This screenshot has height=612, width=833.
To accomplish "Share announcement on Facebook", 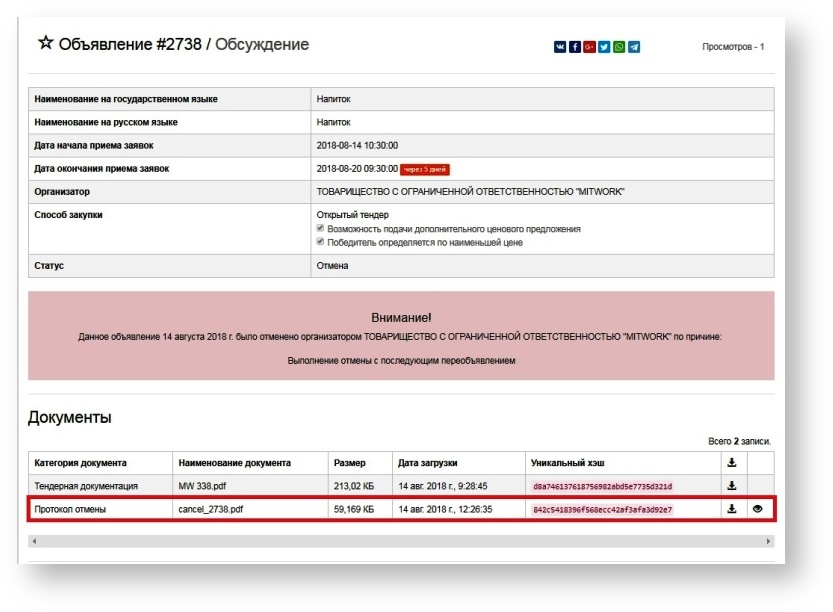I will 575,47.
